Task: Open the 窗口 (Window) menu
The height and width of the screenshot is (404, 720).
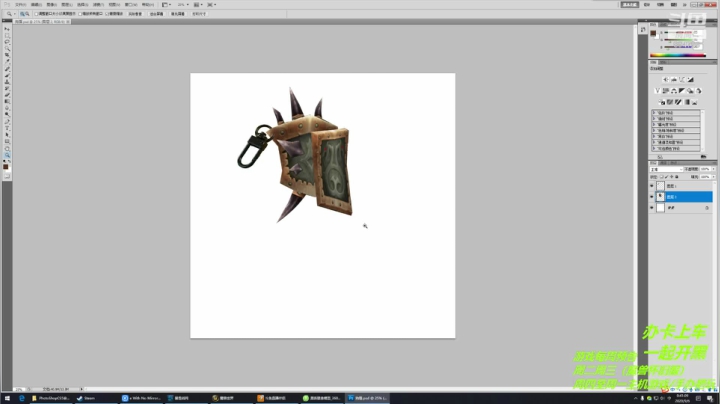Action: [131, 5]
